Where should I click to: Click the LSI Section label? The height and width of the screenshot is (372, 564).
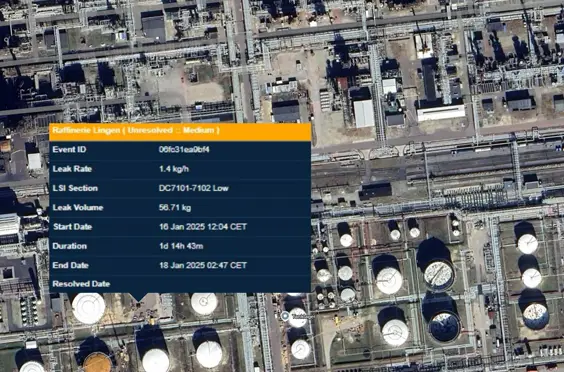[75, 188]
